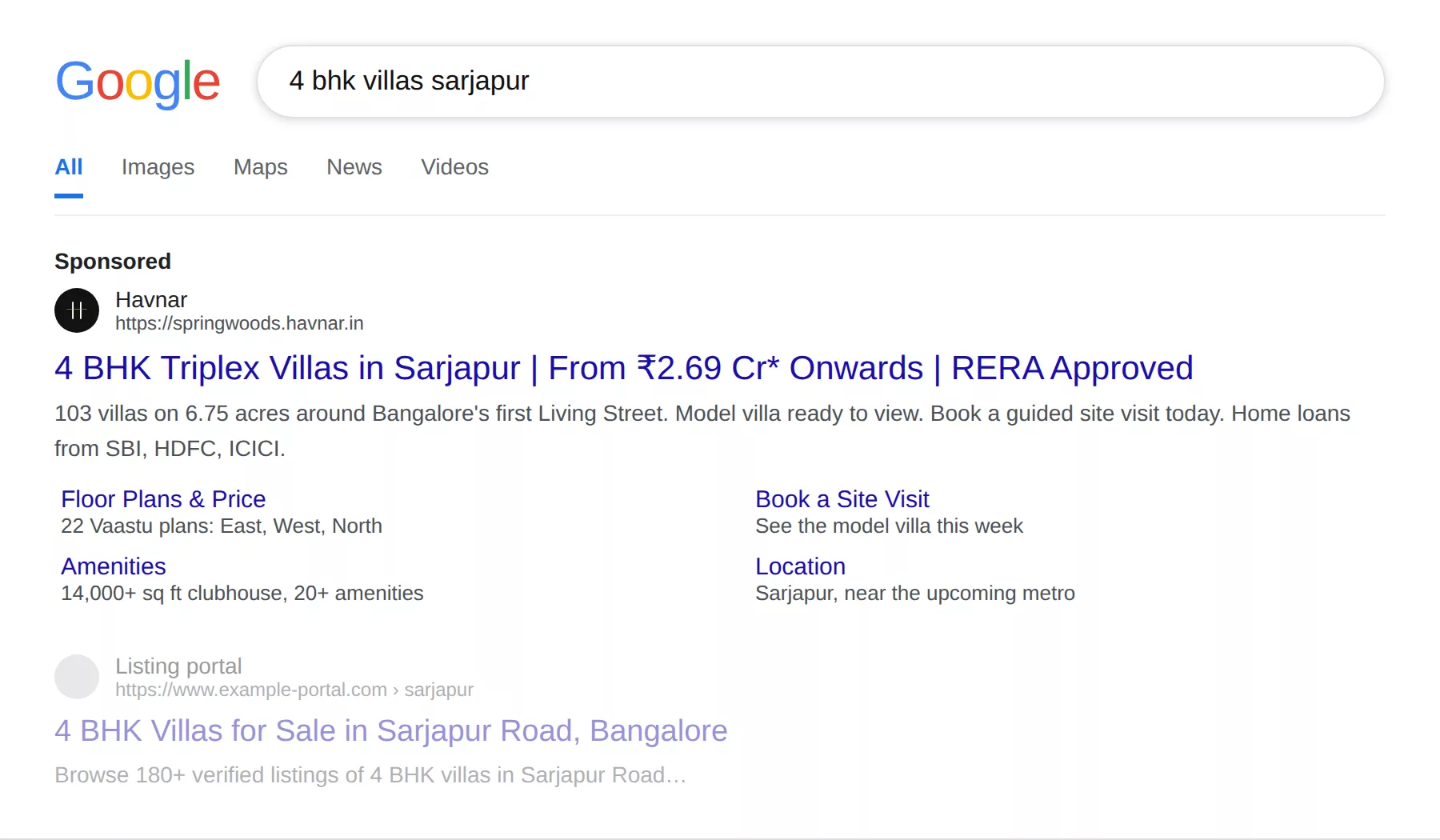Click the 'Browse 180+ verified listings' snippet
Image resolution: width=1440 pixels, height=840 pixels.
click(370, 775)
